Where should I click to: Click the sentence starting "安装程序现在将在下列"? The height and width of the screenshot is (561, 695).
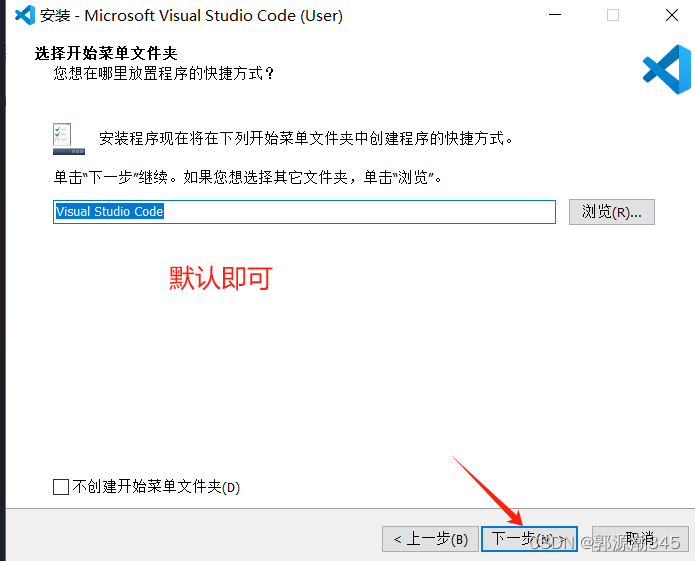coord(306,138)
